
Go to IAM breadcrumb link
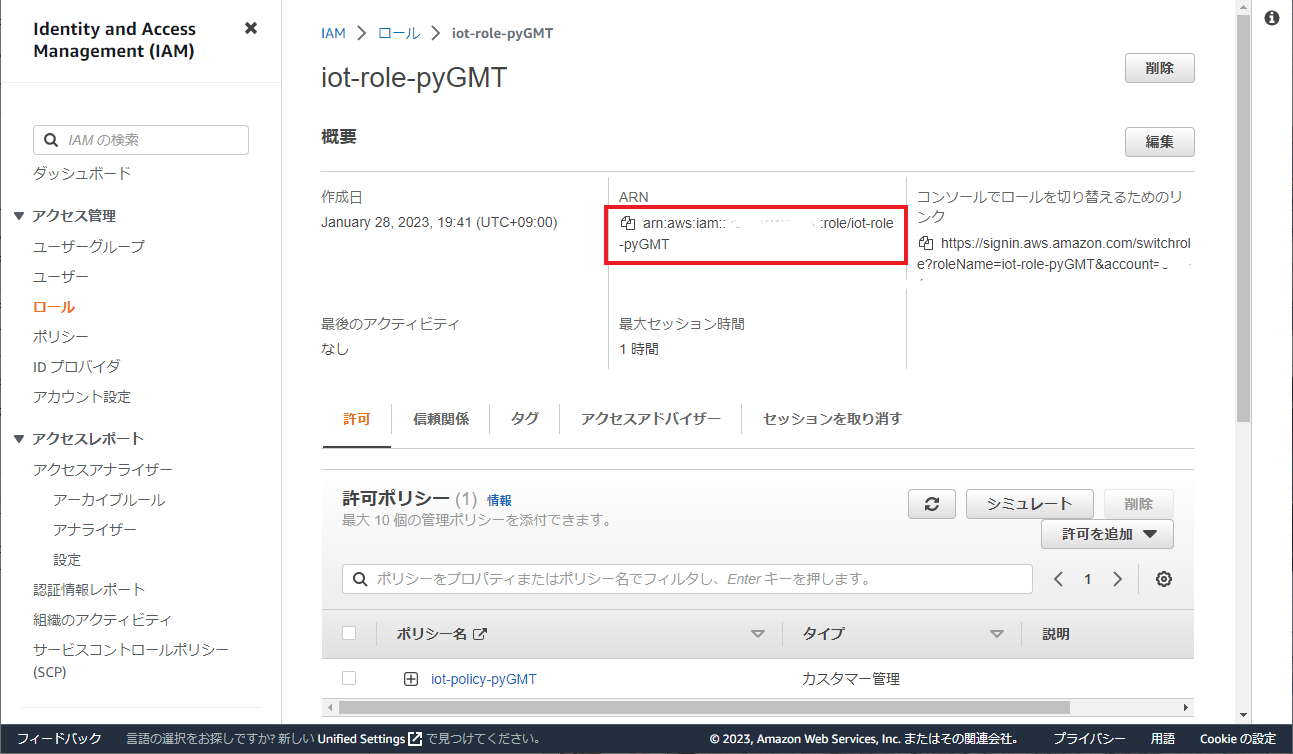(333, 33)
